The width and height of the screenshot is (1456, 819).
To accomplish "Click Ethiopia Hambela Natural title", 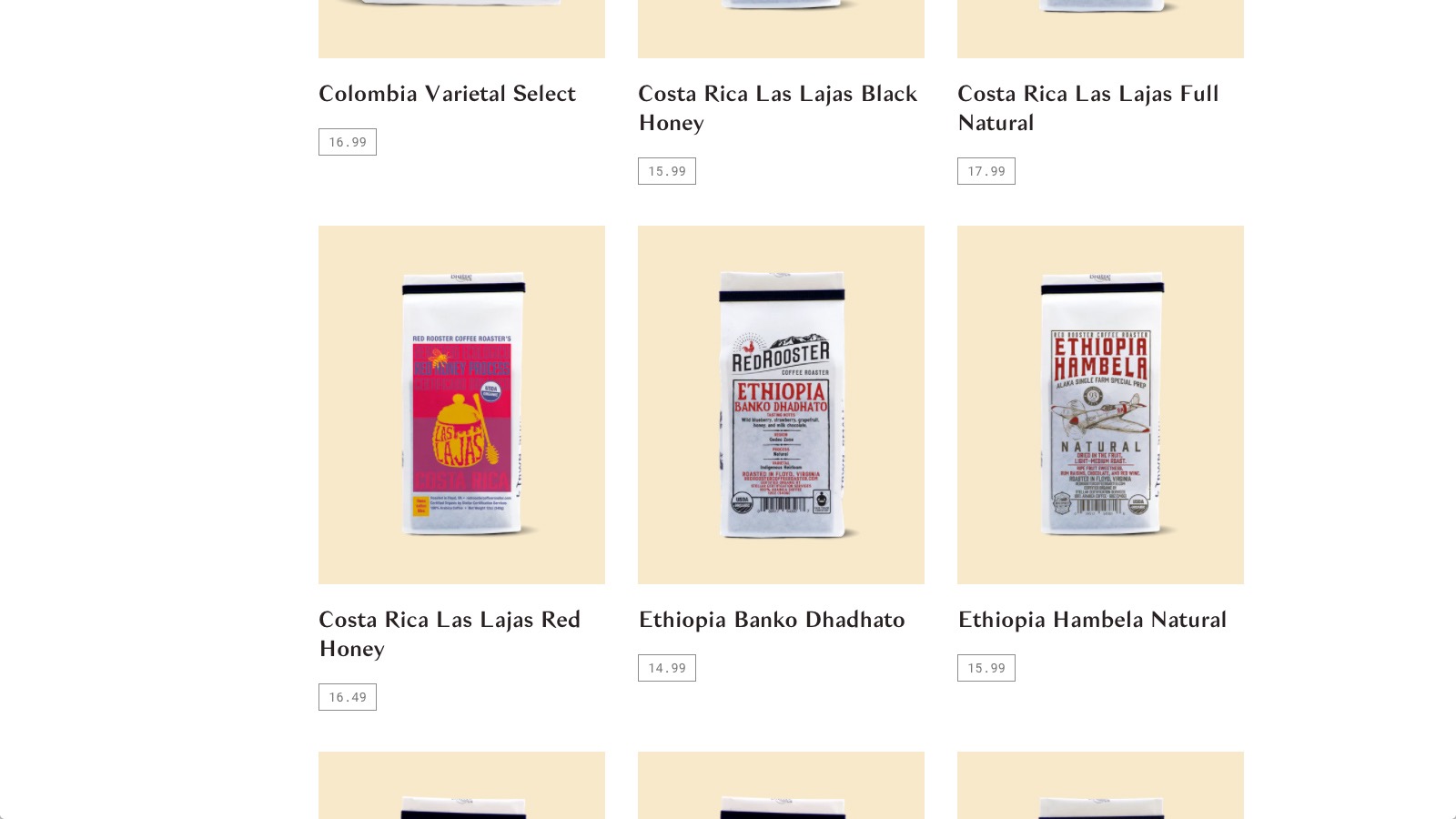I will click(1092, 620).
